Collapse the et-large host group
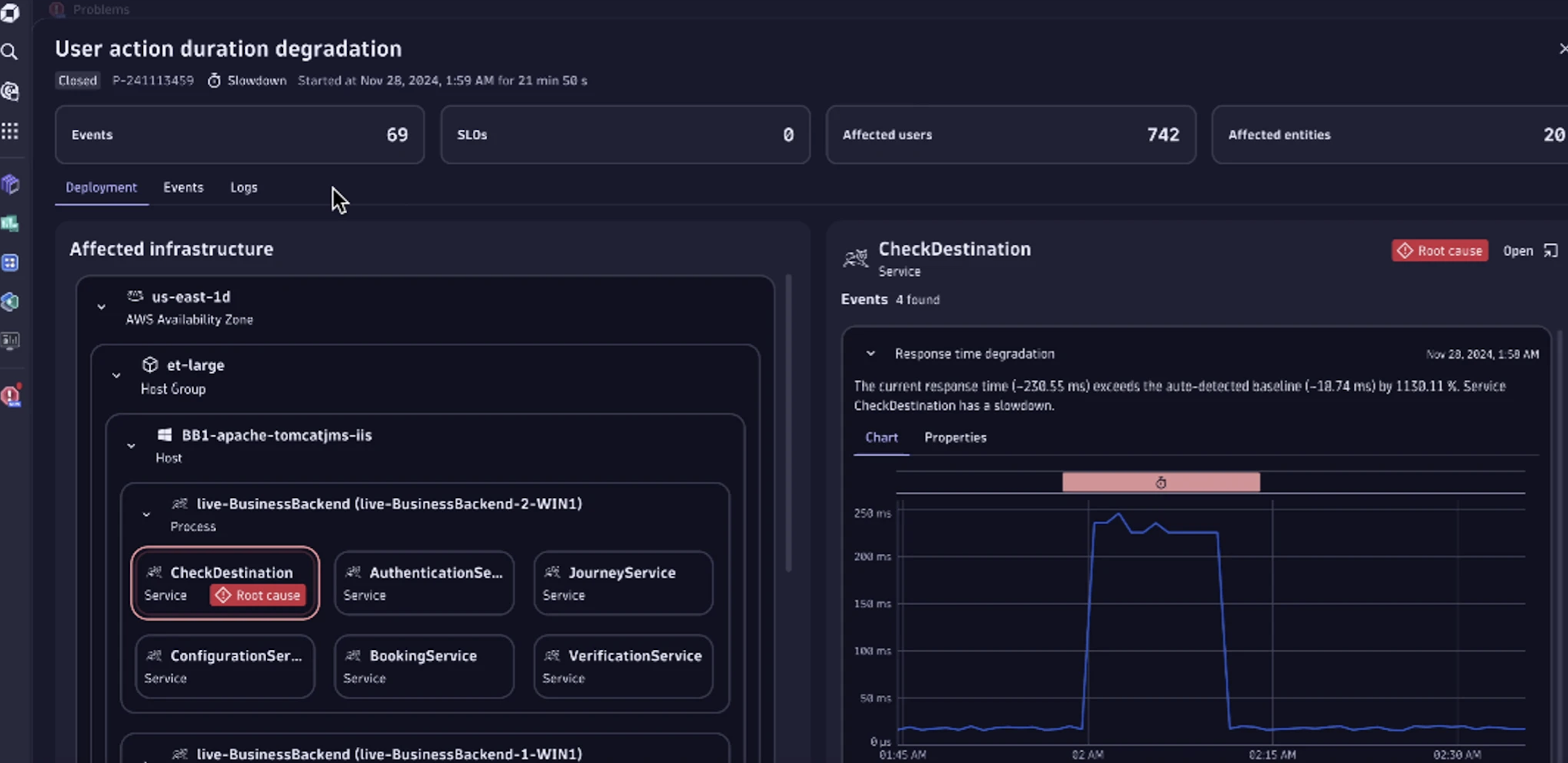This screenshot has height=763, width=1568. point(116,376)
